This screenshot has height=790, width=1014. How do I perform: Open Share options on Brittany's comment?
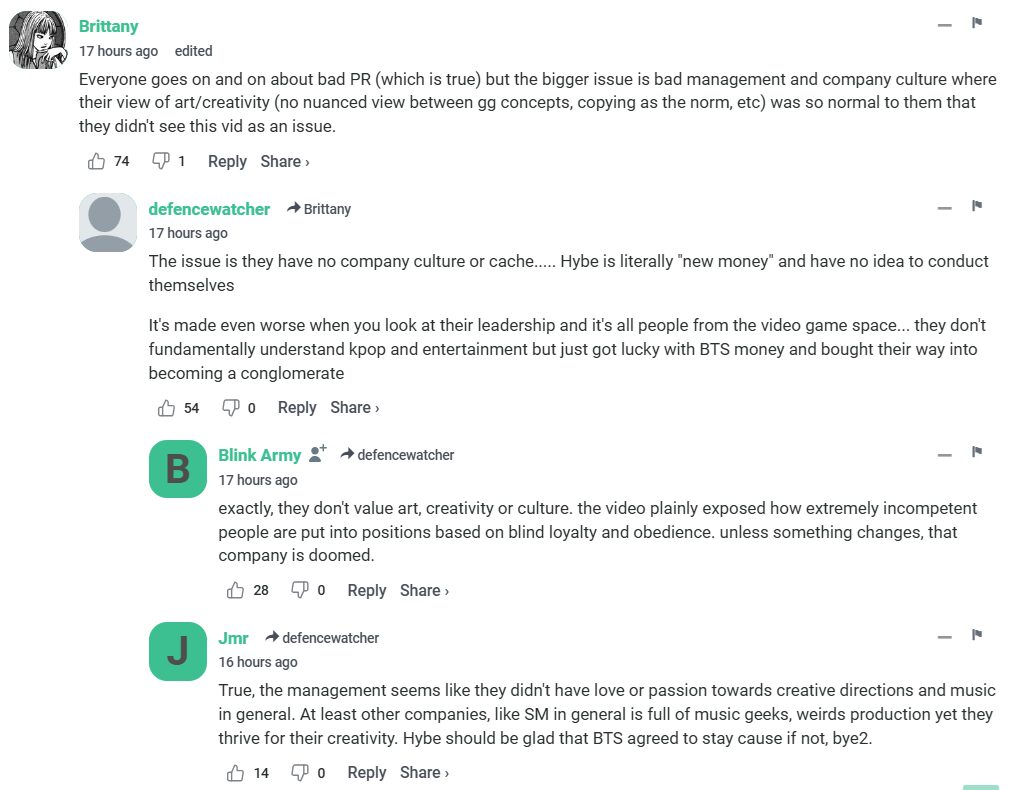coord(285,161)
